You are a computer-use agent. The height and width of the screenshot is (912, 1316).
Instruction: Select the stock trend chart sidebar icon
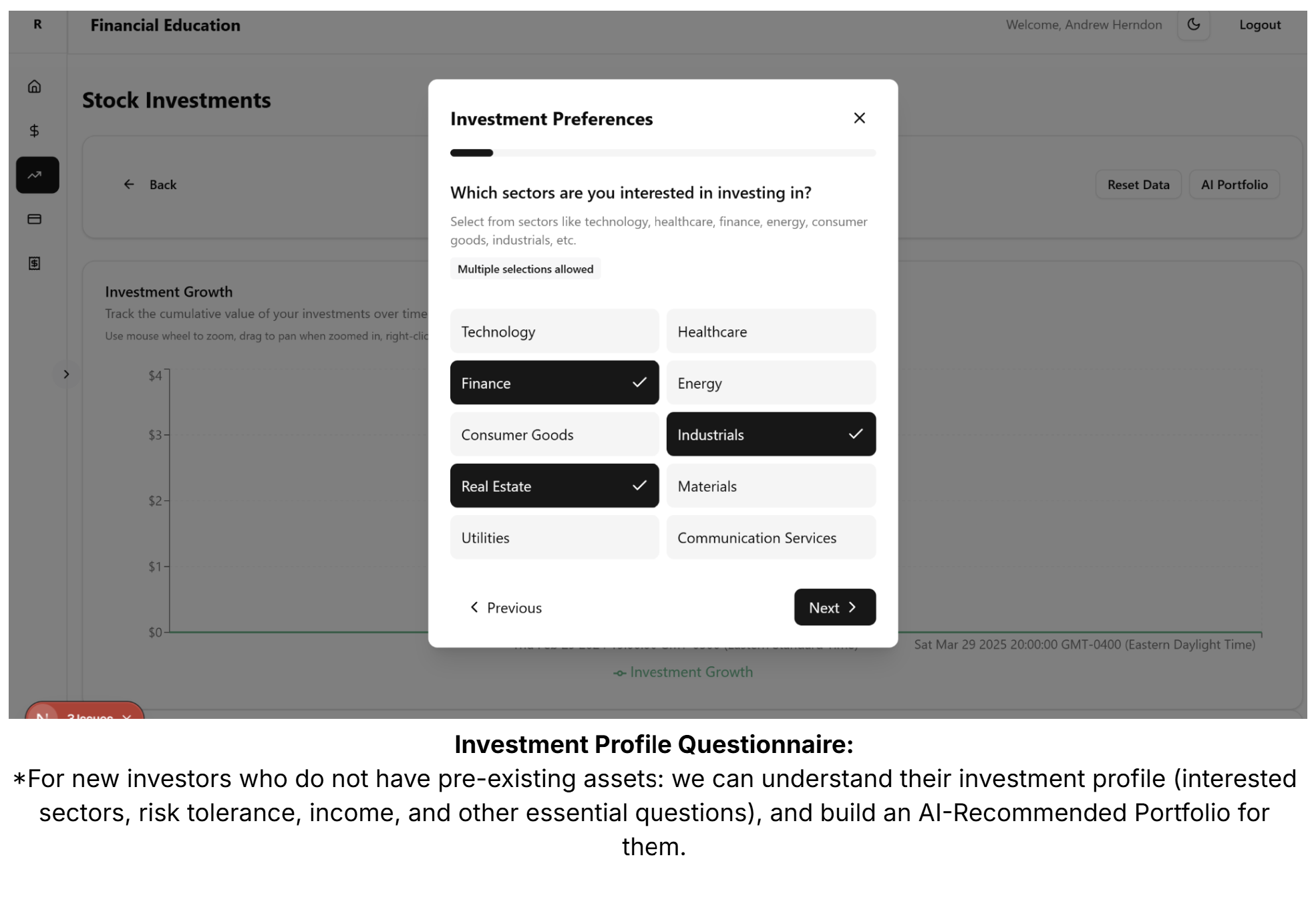37,175
